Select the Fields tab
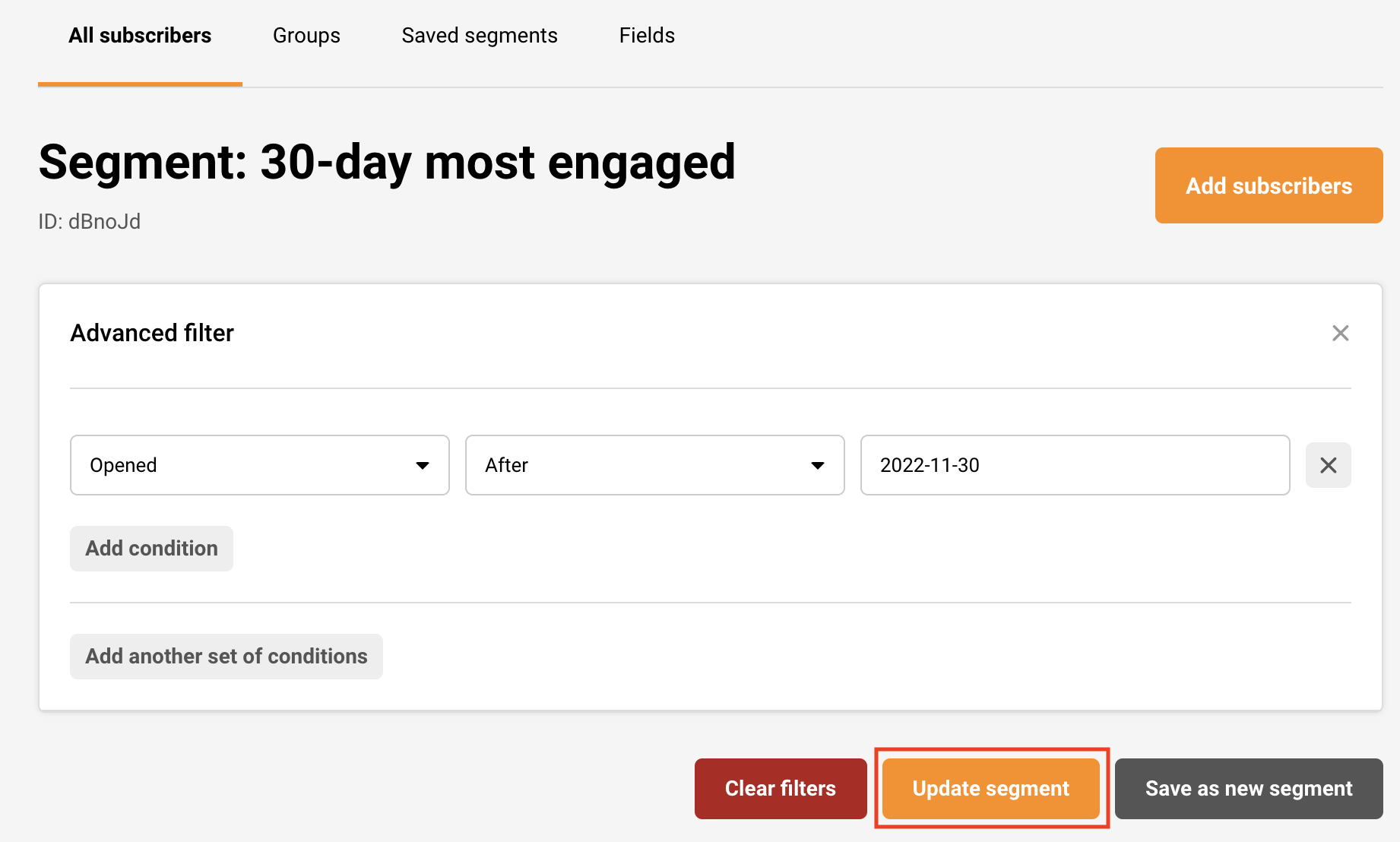Viewport: 1400px width, 842px height. point(647,36)
